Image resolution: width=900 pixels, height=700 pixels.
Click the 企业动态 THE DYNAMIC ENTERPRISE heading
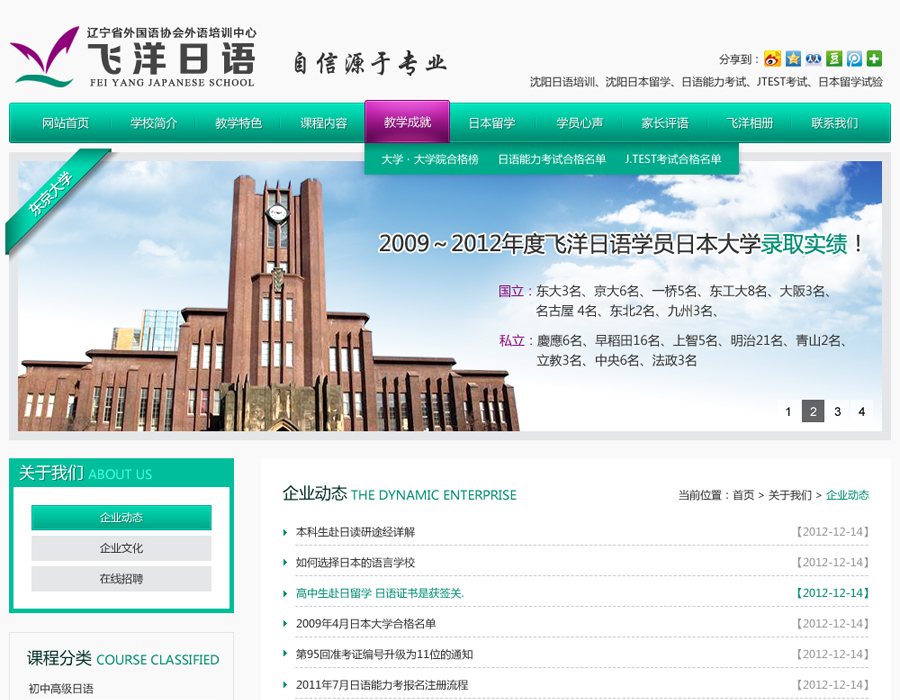point(399,494)
